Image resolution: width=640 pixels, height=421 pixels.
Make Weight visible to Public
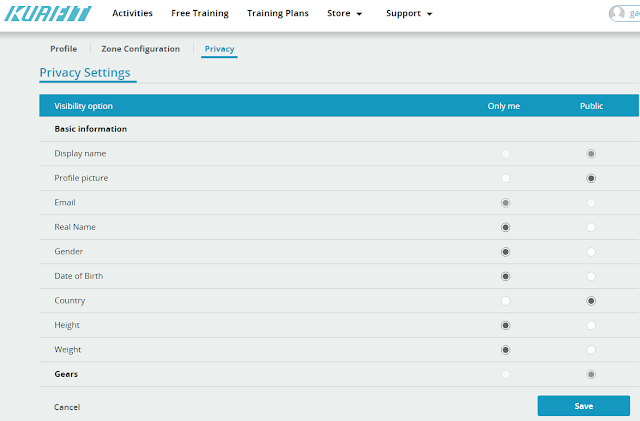pos(591,350)
